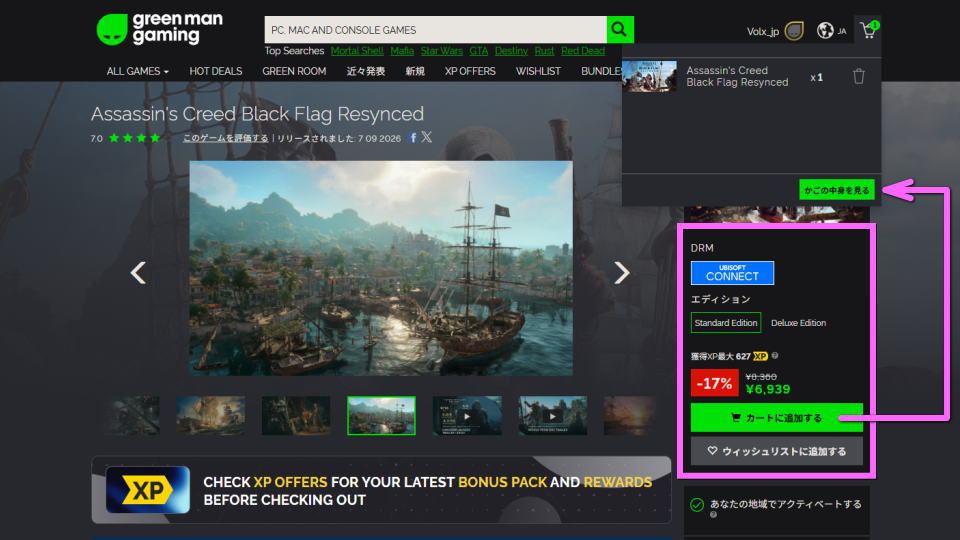Click the このゲームを評価する rate link
Image resolution: width=960 pixels, height=540 pixels.
[x=225, y=138]
